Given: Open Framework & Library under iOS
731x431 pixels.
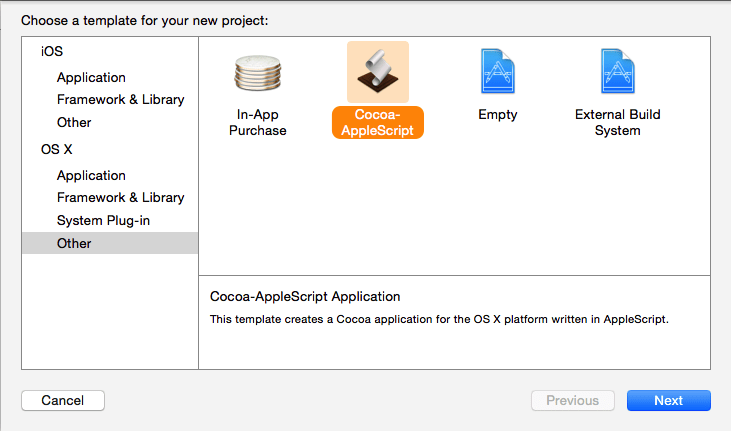Looking at the screenshot, I should (x=120, y=100).
